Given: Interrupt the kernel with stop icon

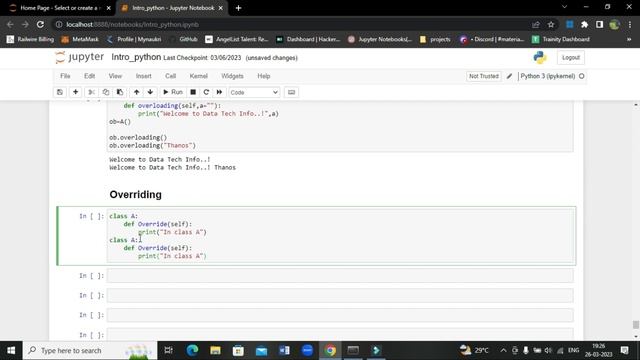Looking at the screenshot, I should tap(193, 92).
